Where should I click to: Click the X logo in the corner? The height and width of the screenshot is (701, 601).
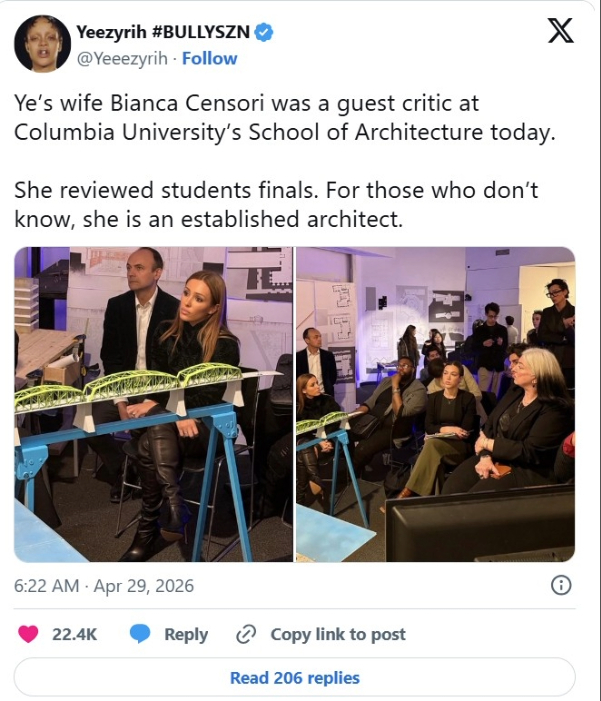[x=561, y=31]
